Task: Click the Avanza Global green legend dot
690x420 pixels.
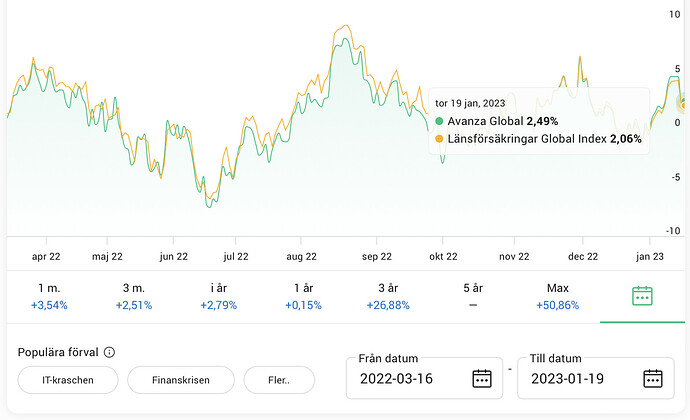Action: 439,121
